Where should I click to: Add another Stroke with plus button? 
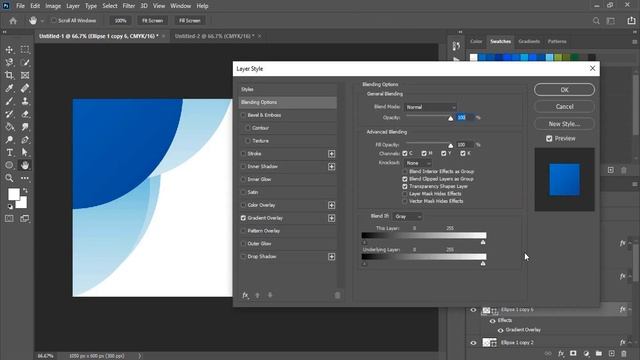click(x=331, y=154)
